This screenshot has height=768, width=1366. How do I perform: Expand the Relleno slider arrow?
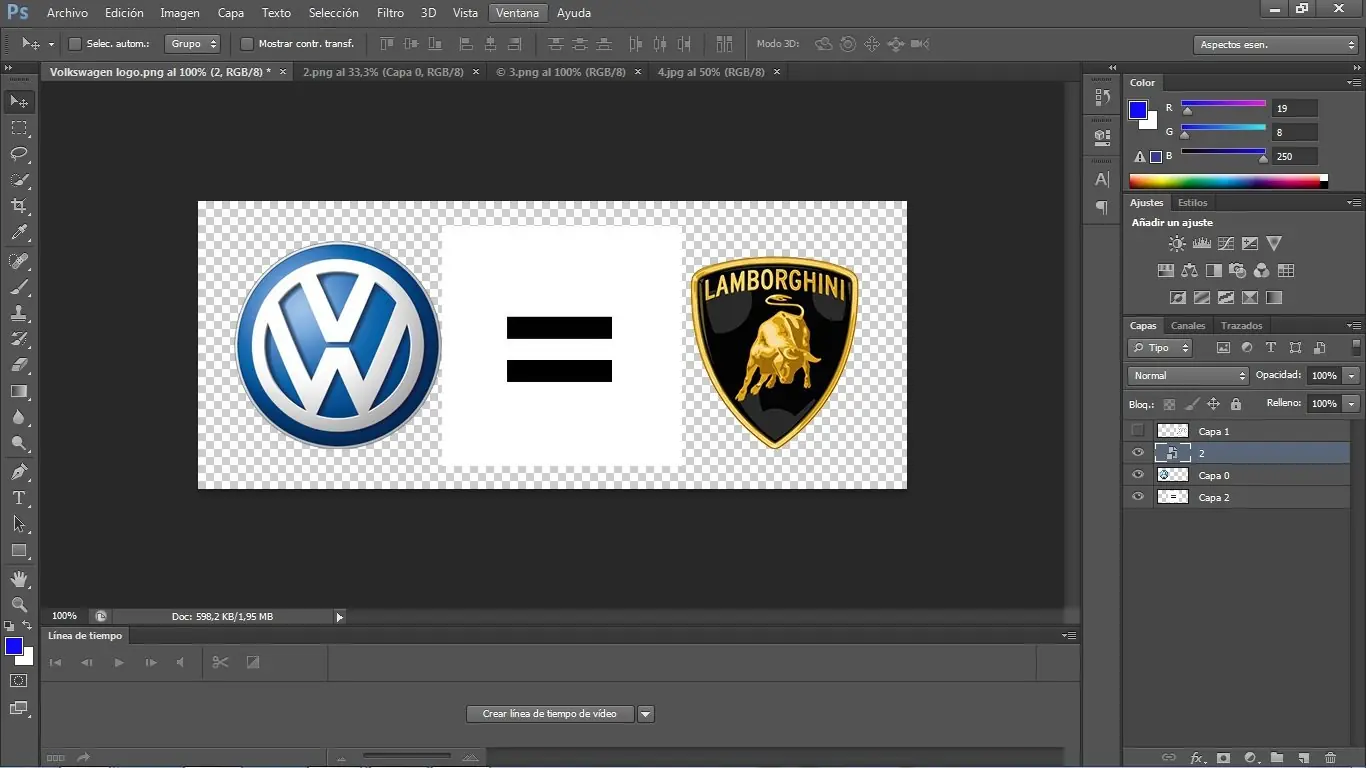[1352, 404]
